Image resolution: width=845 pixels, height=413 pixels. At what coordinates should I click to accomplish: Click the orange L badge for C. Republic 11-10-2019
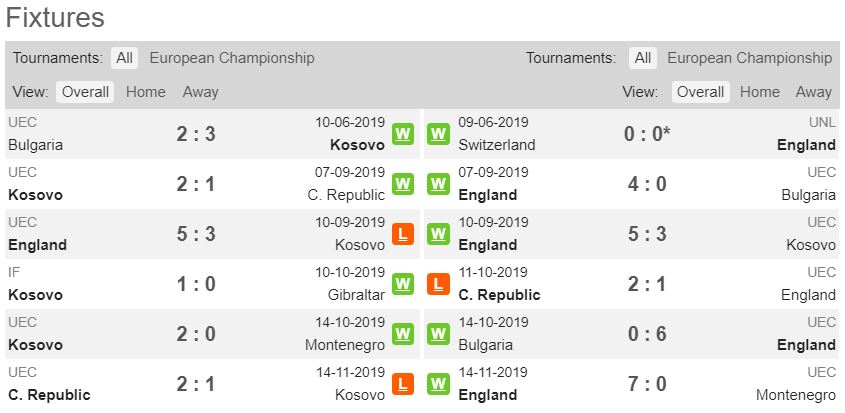[438, 284]
